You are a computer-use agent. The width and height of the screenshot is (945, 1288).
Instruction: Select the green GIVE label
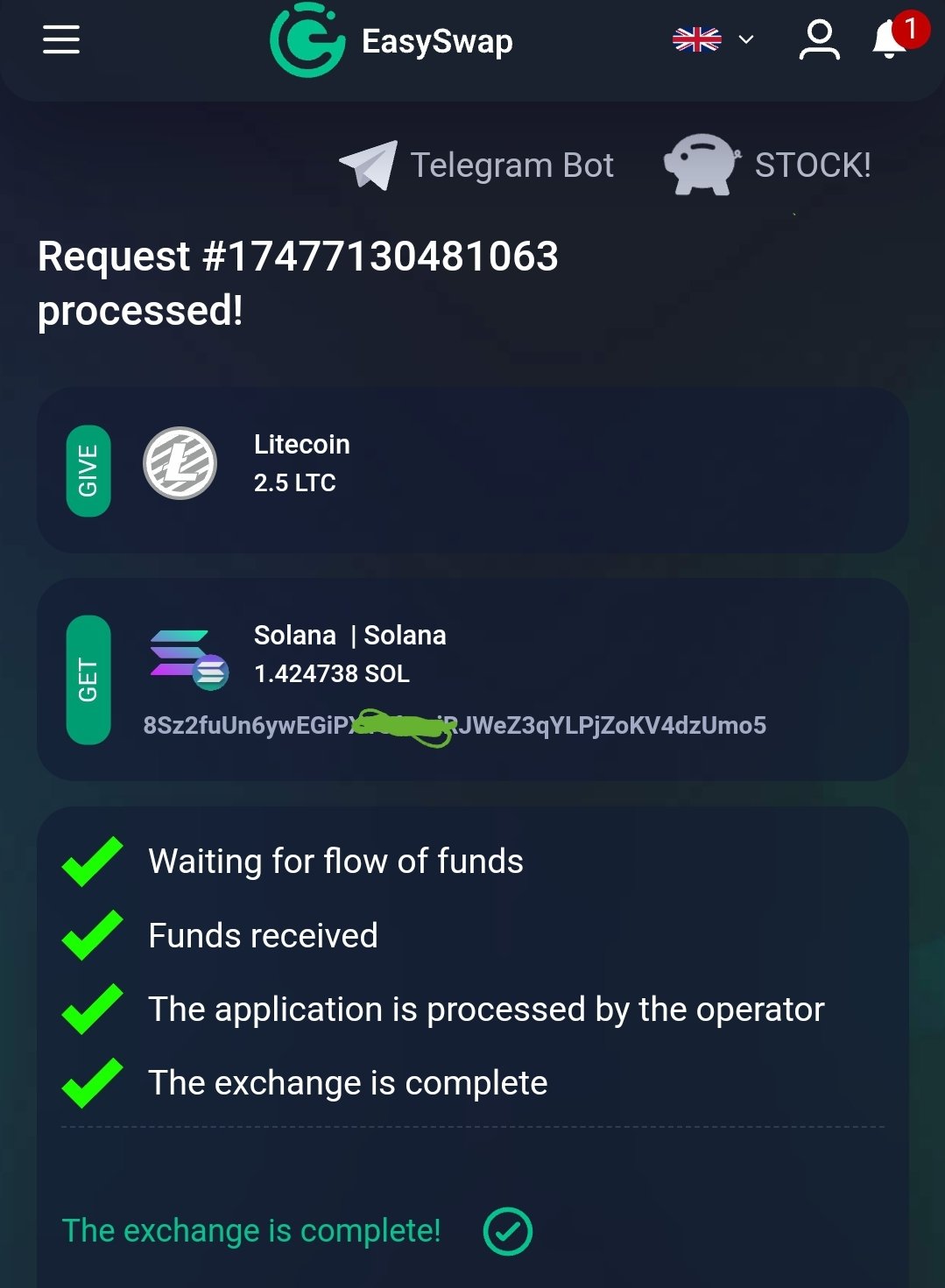tap(88, 471)
